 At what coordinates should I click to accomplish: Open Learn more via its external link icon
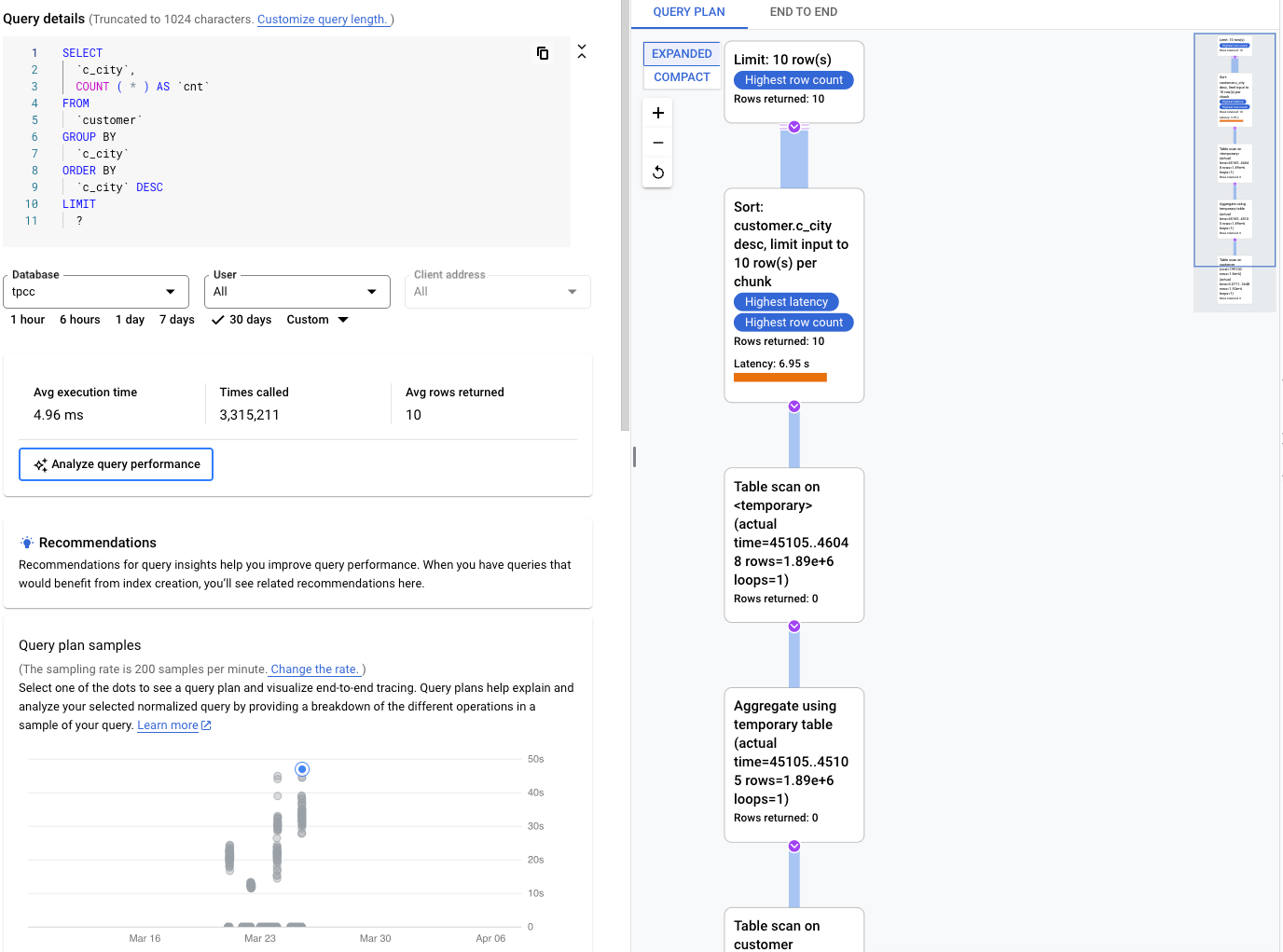point(205,724)
